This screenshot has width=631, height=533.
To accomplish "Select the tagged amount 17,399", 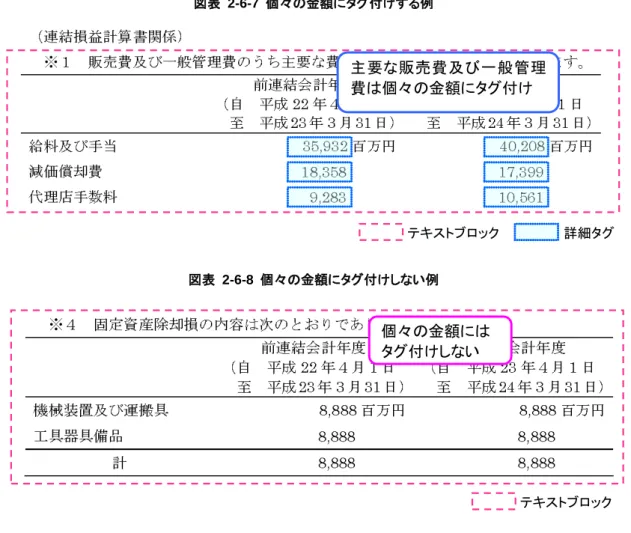I will [x=516, y=172].
